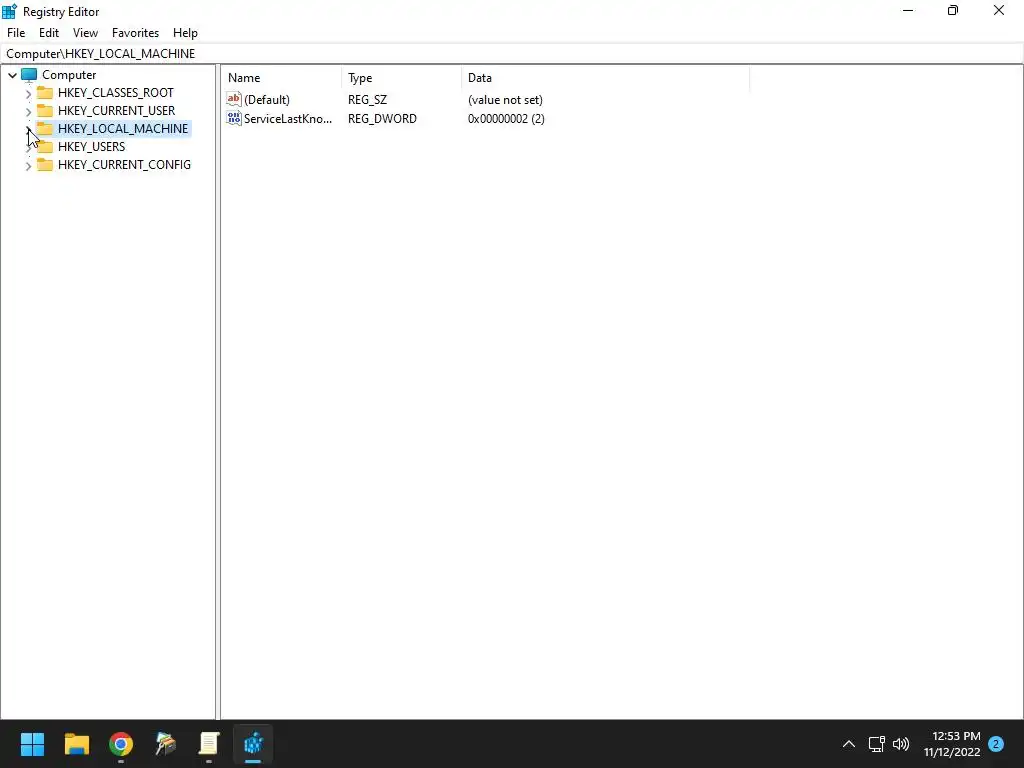Click the Registry Editor taskbar icon
The height and width of the screenshot is (768, 1024).
253,744
